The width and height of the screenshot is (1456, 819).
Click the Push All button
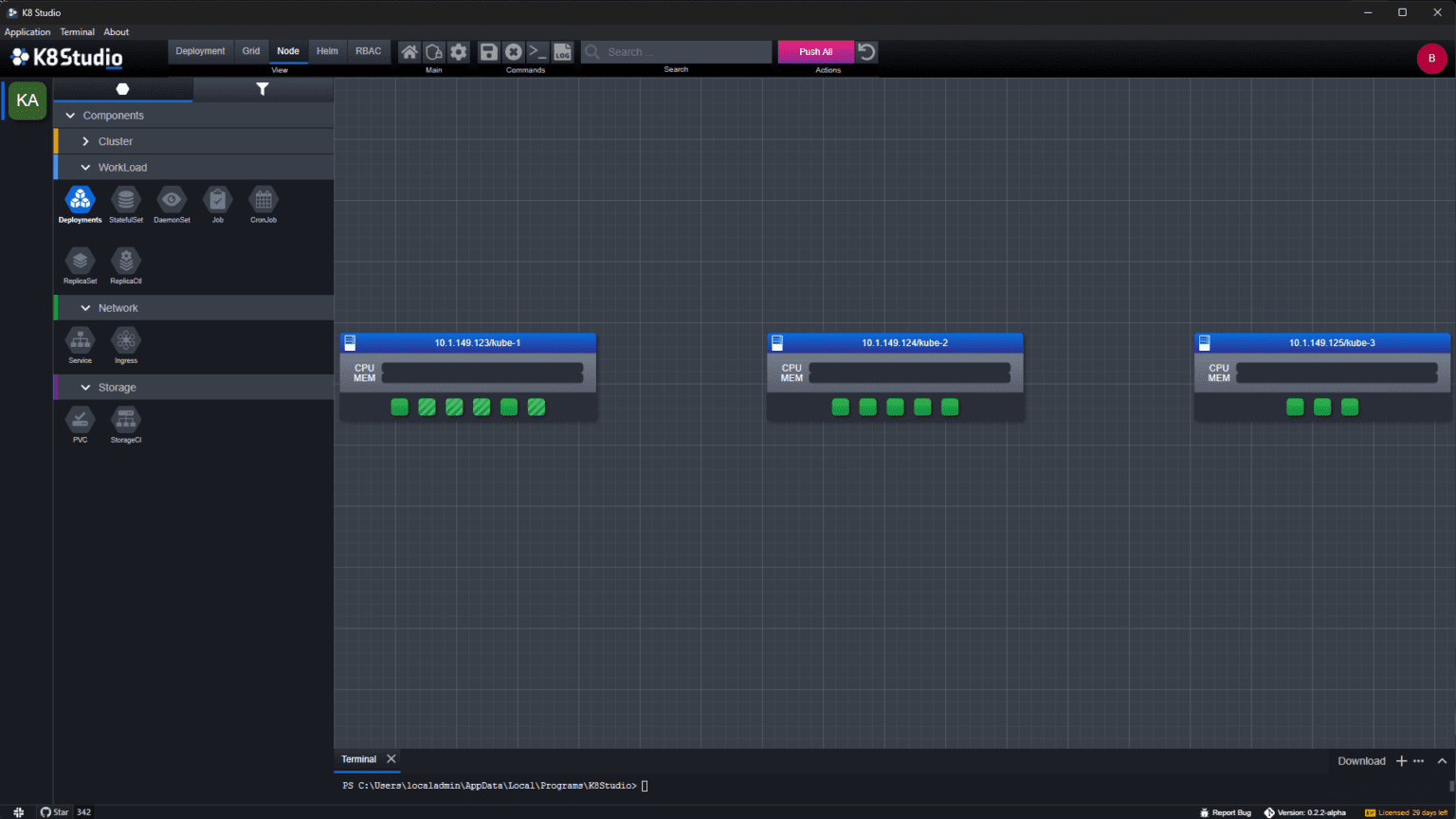[x=814, y=51]
